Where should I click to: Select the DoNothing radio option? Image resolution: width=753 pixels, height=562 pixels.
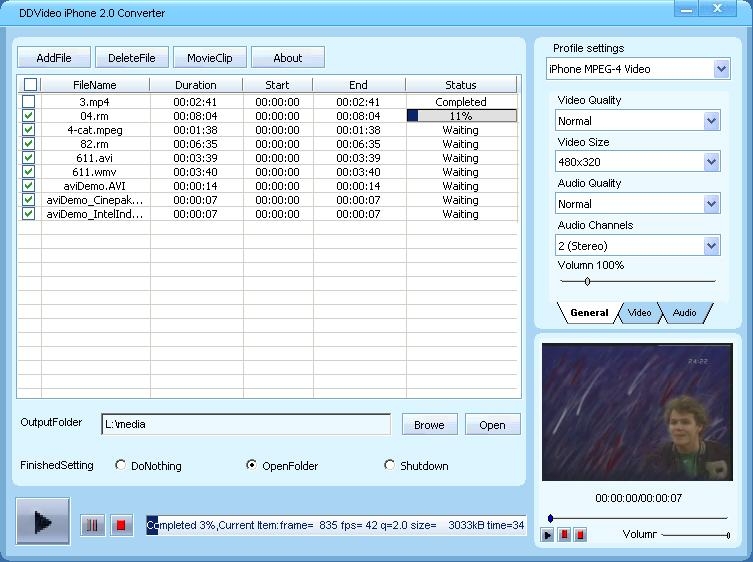121,465
